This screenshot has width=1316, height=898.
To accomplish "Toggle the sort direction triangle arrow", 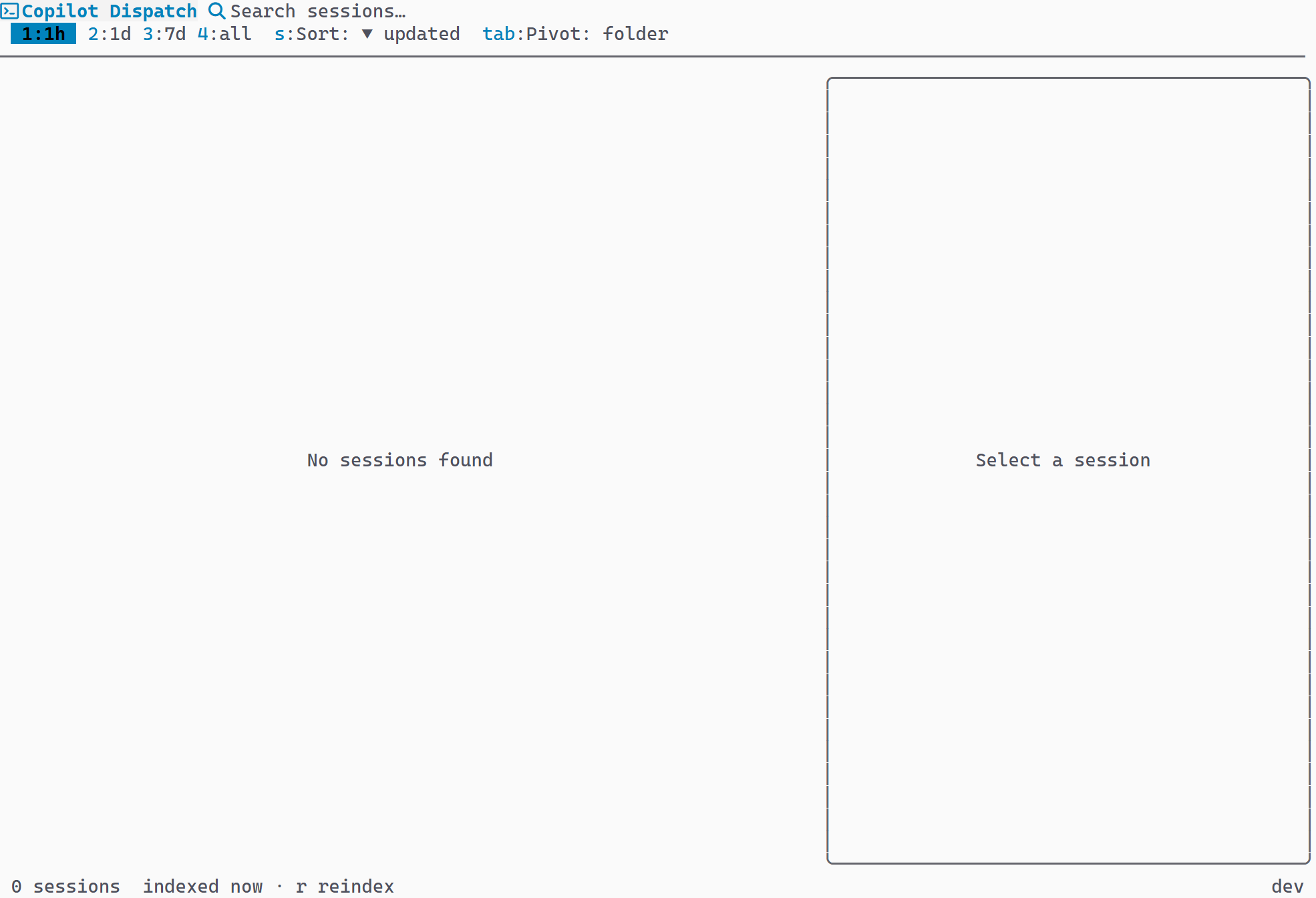I will coord(367,34).
